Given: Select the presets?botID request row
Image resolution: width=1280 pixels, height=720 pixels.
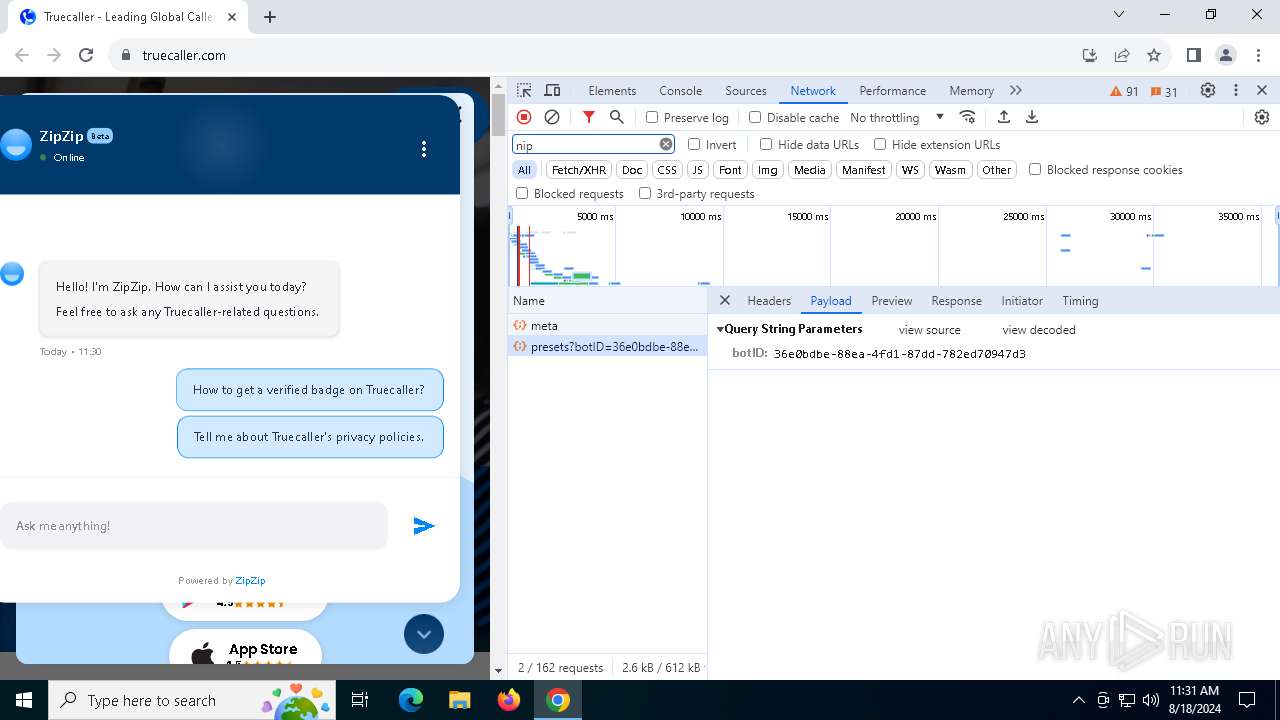Looking at the screenshot, I should [x=607, y=346].
